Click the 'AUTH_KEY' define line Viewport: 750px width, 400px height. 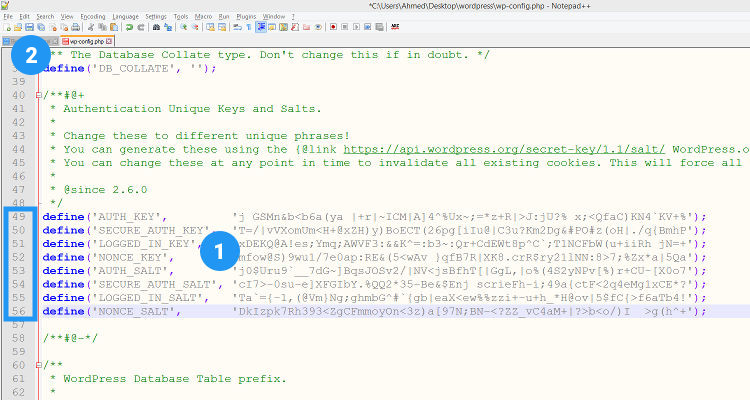tap(374, 217)
